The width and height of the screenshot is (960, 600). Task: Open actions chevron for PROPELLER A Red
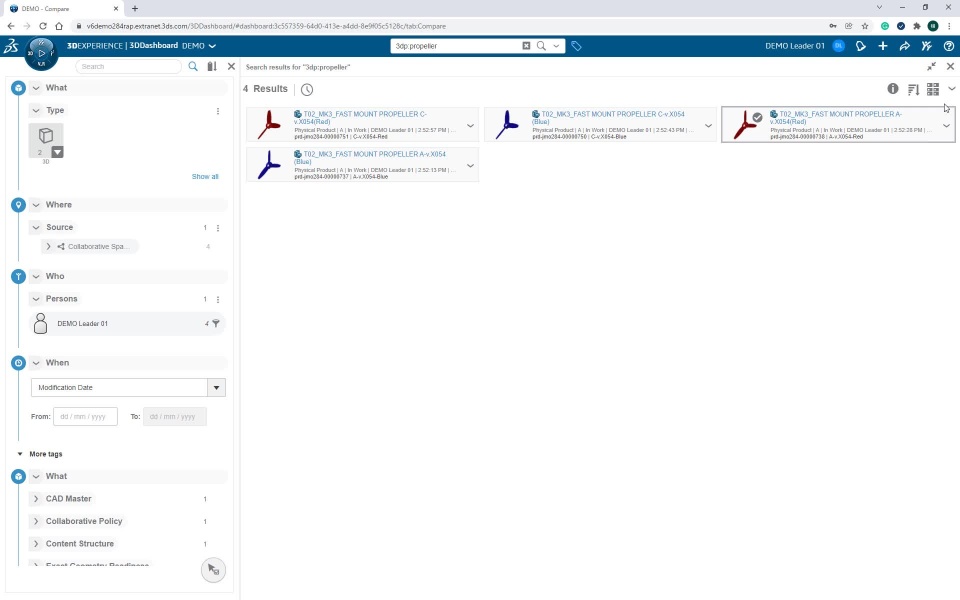[946, 126]
